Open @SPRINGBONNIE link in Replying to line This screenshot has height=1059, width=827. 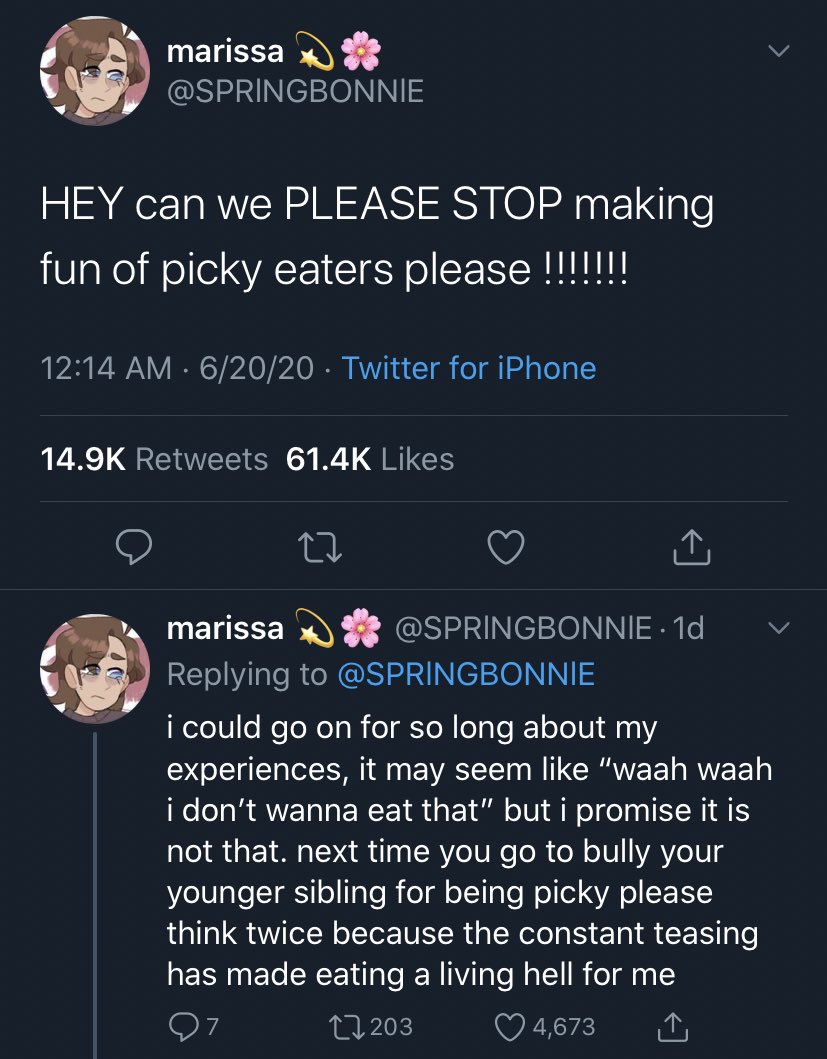(466, 674)
